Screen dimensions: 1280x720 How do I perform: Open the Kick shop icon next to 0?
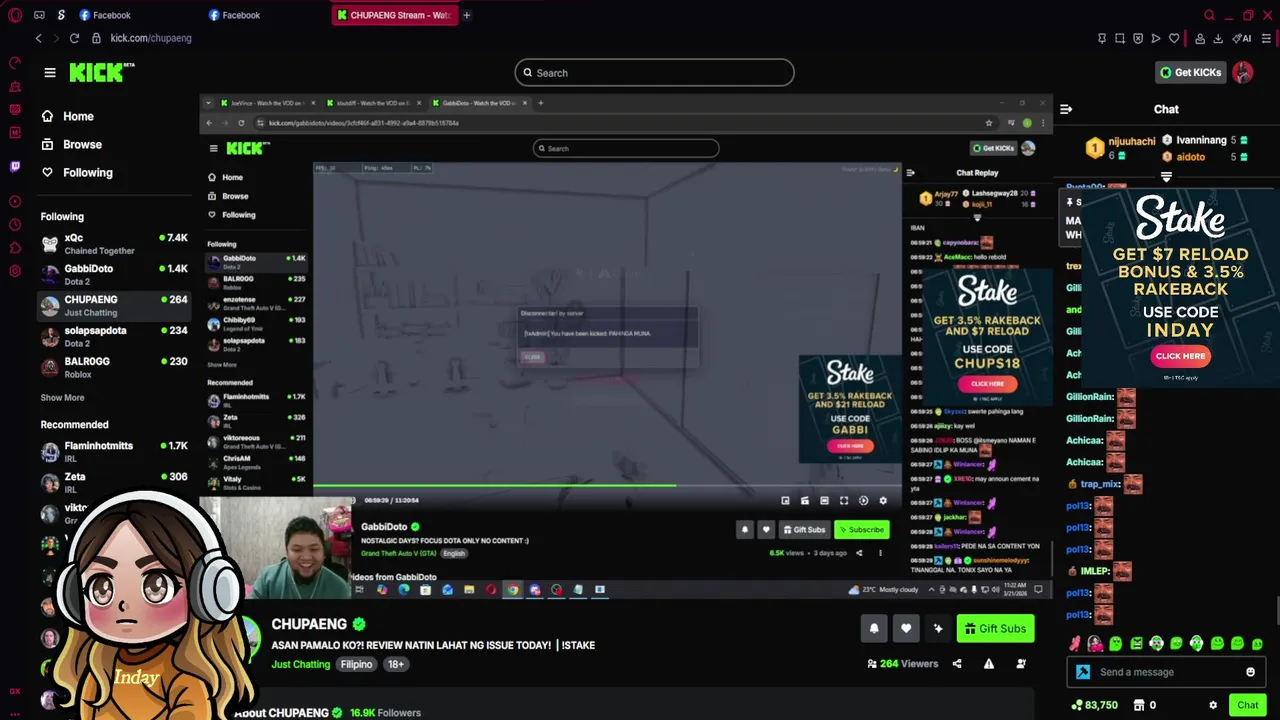[x=1138, y=705]
